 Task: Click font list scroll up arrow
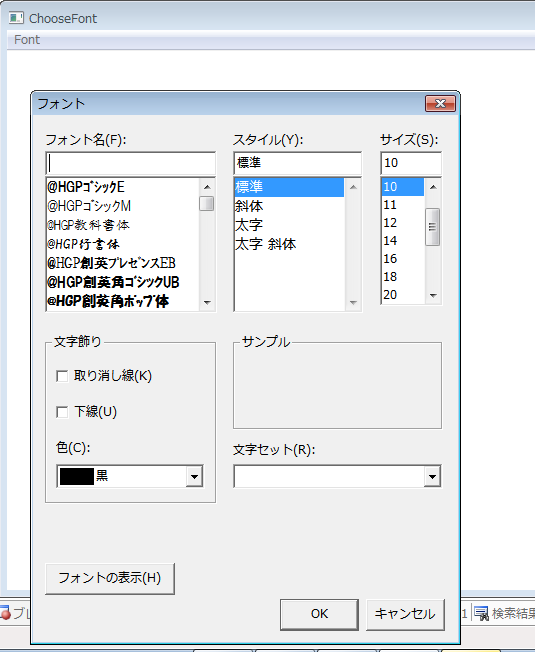(x=207, y=187)
